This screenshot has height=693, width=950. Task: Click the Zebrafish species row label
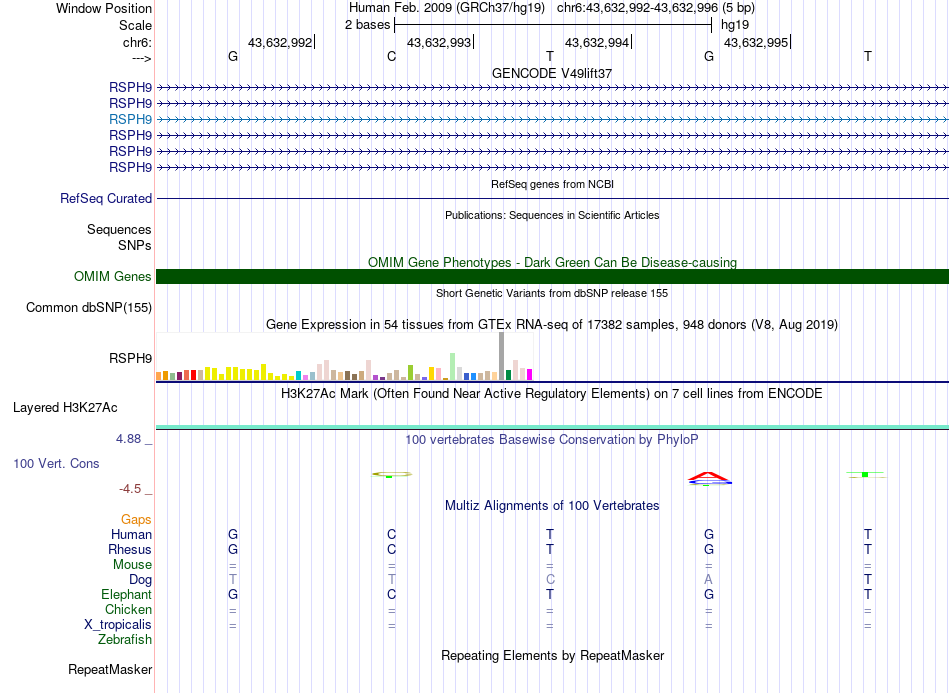125,639
